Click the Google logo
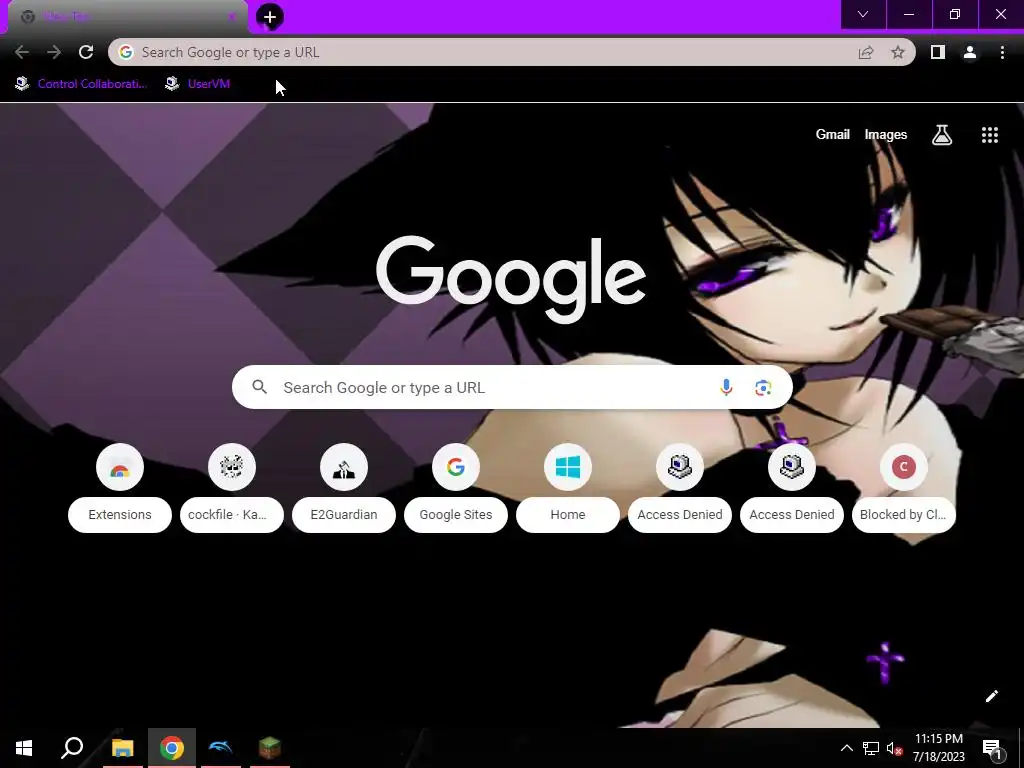The image size is (1024, 768). (511, 280)
